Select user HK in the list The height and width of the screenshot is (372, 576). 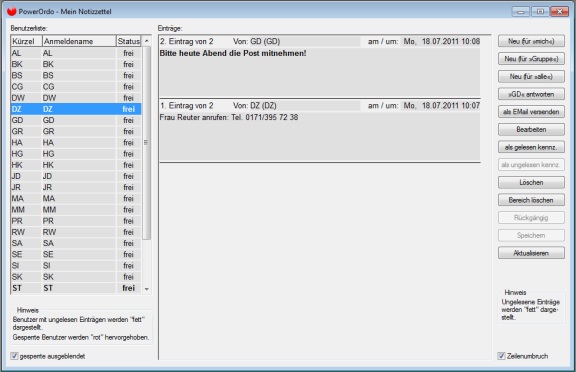coord(76,165)
